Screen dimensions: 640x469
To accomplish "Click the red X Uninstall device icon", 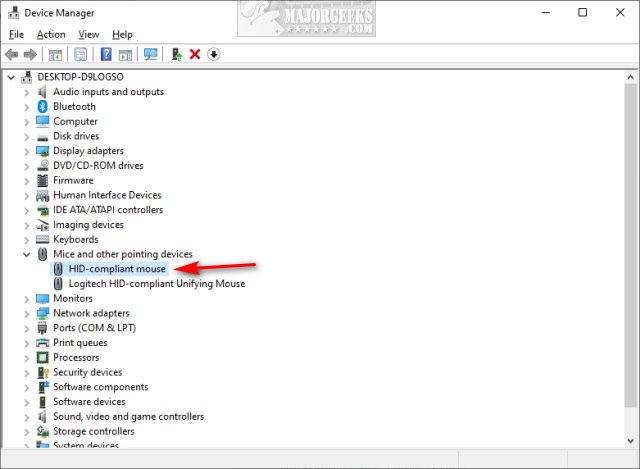I will click(195, 54).
